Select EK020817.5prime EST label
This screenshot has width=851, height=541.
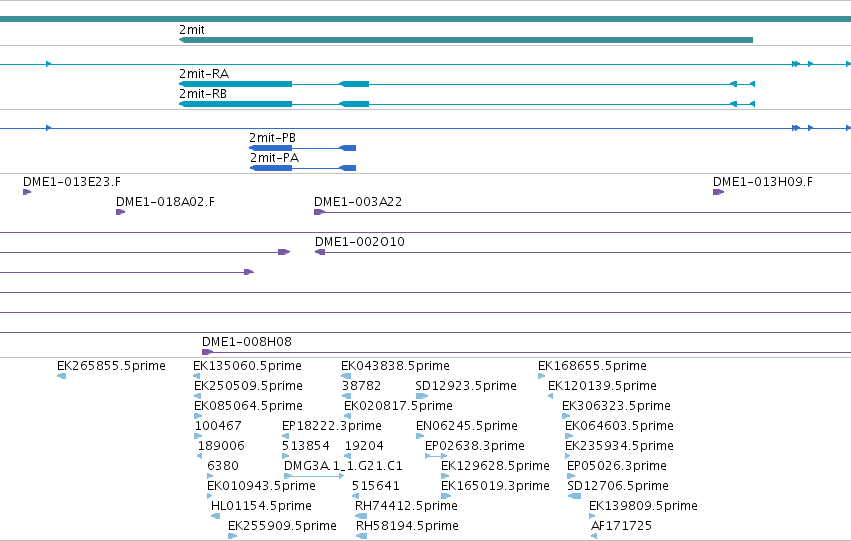(x=398, y=406)
